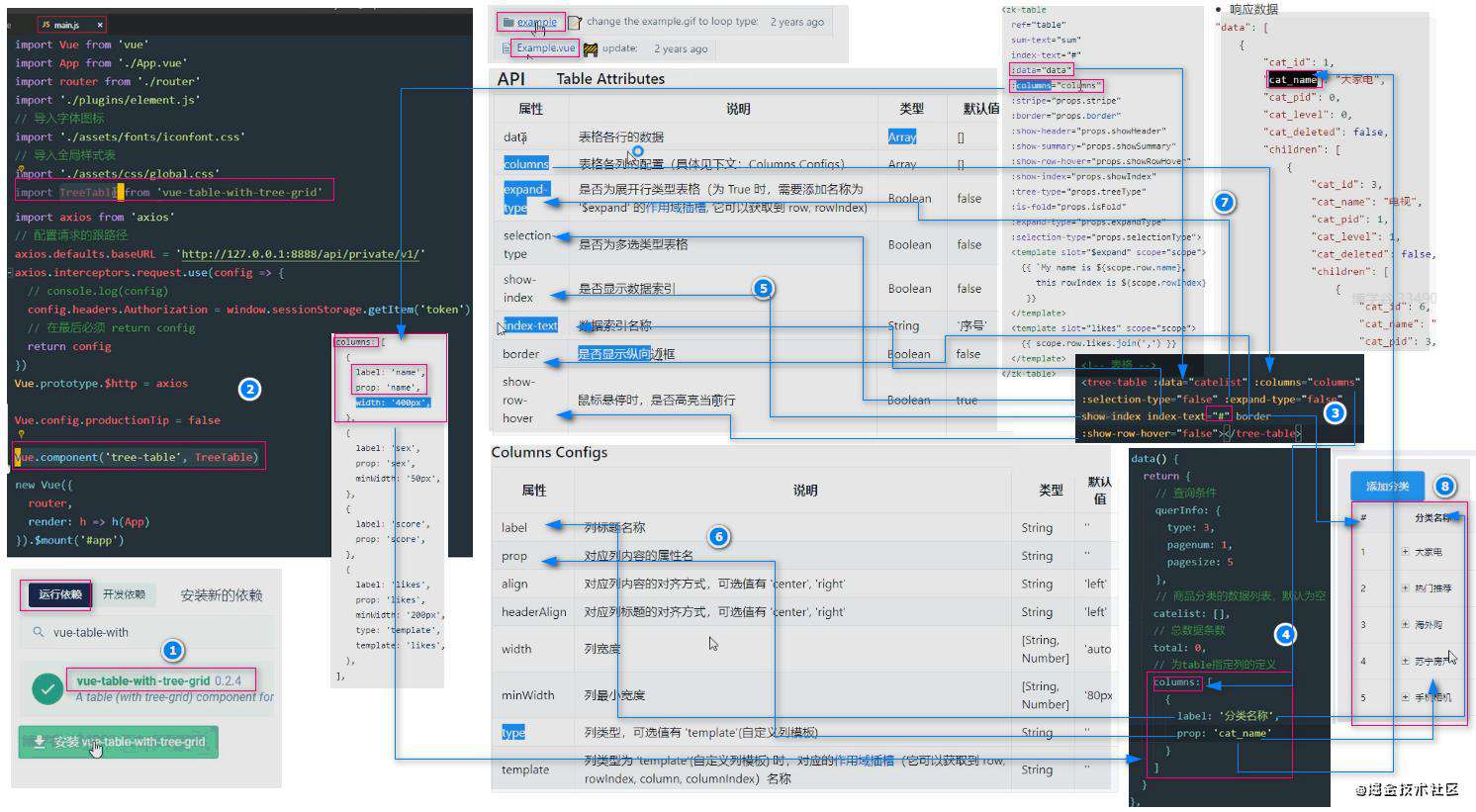
Task: Click the 'index-text' attribute cell
Action: coord(530,325)
